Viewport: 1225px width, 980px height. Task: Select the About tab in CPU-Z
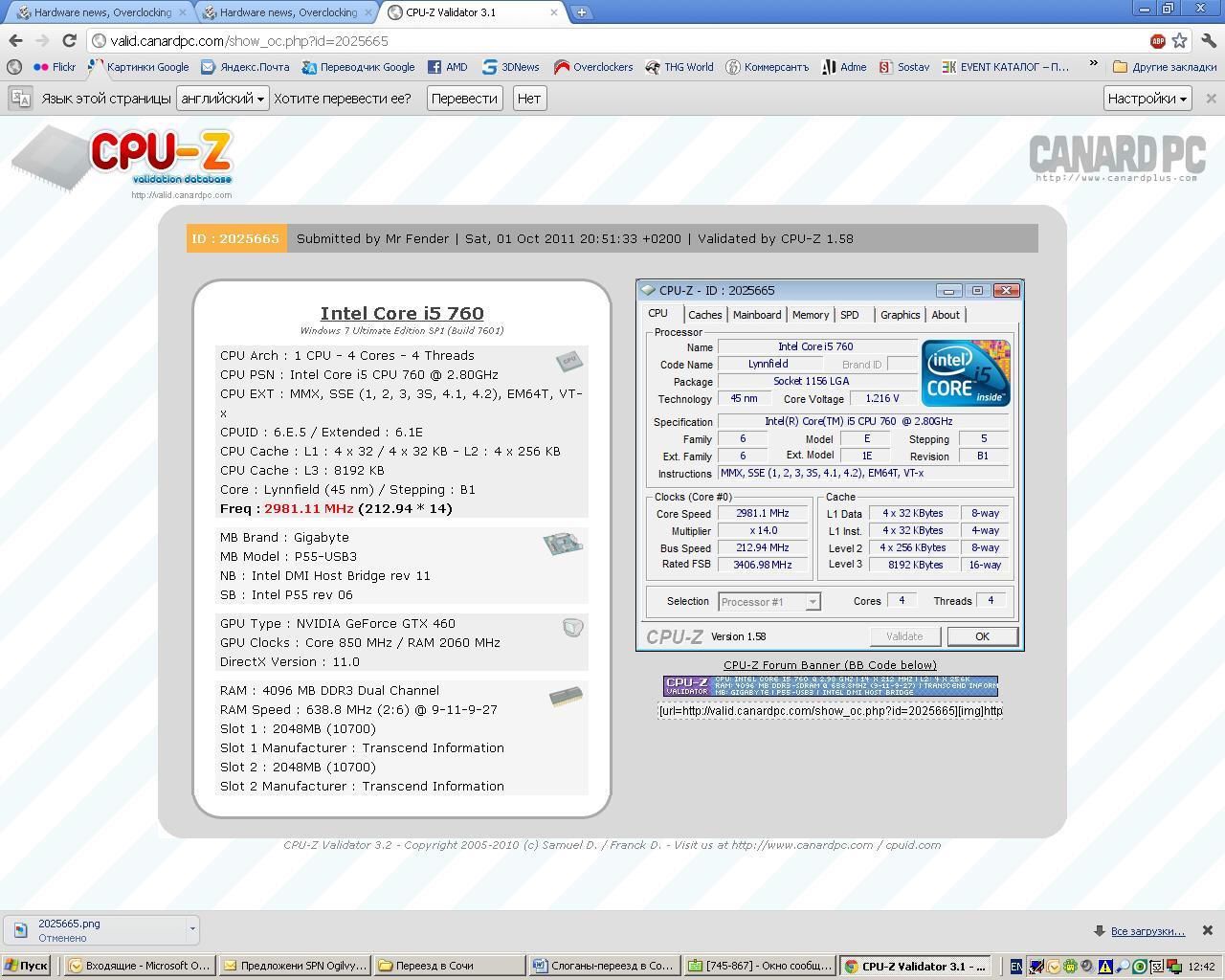pyautogui.click(x=946, y=315)
